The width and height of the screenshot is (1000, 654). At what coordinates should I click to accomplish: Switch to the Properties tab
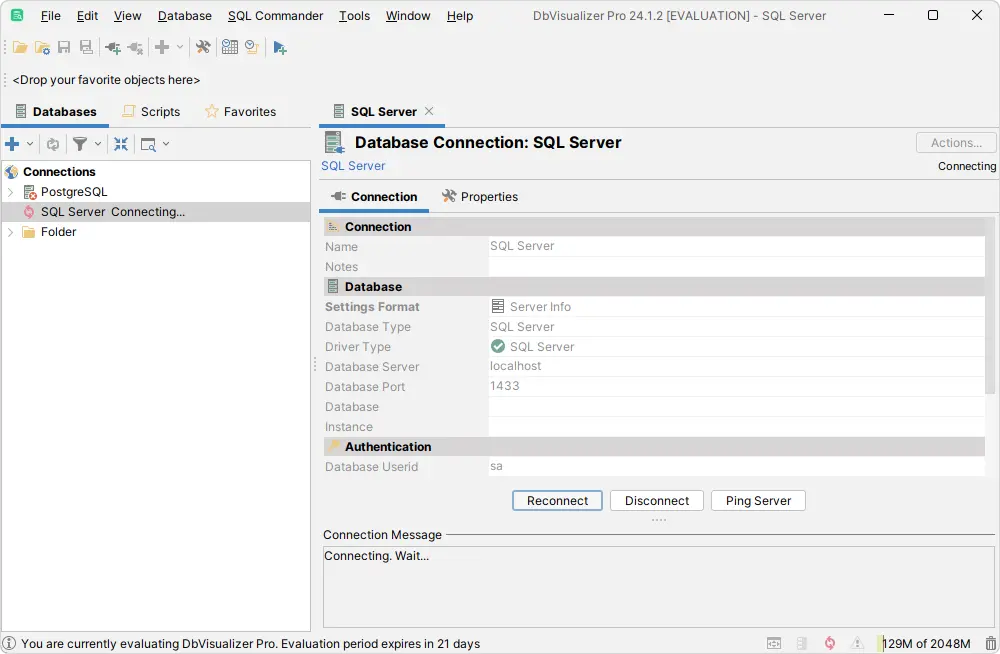(x=479, y=196)
